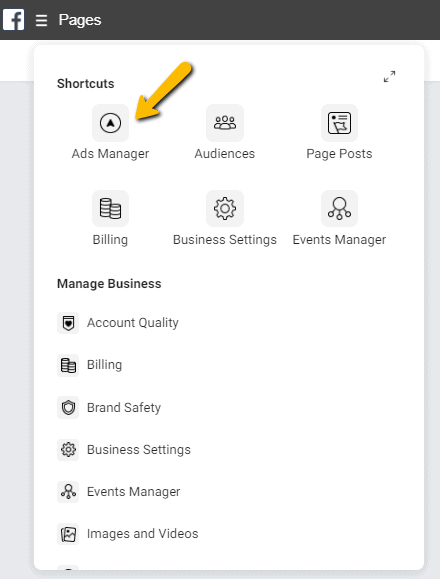Toggle the hamburger menu icon
This screenshot has width=440, height=579.
point(41,20)
